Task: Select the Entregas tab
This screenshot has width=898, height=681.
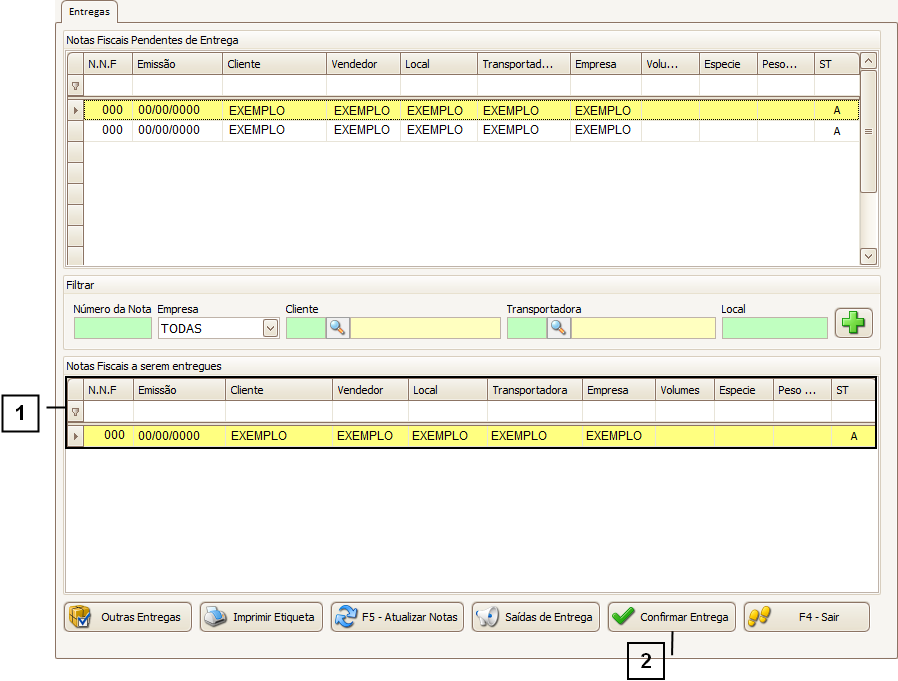Action: [x=90, y=11]
